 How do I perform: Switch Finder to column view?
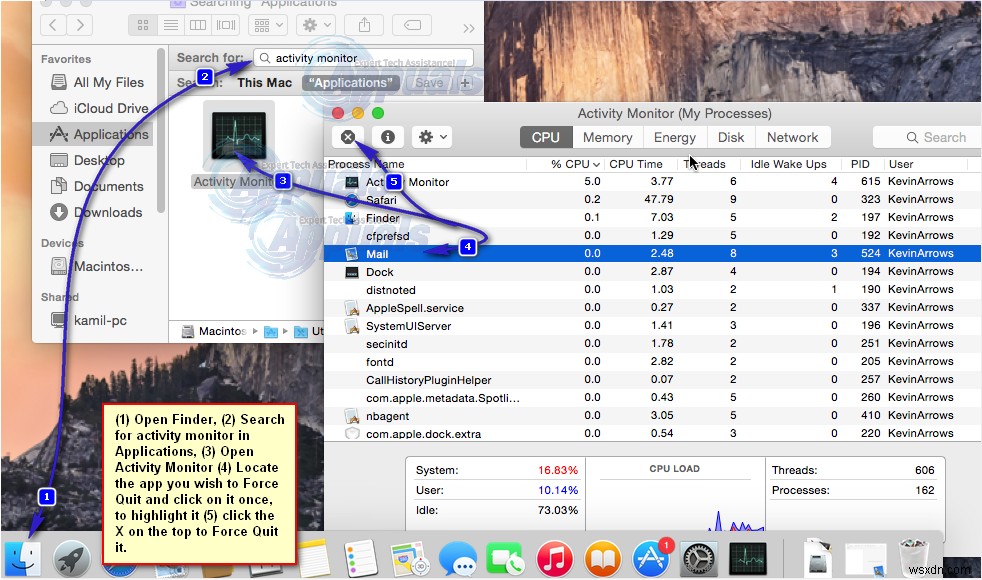coord(198,25)
